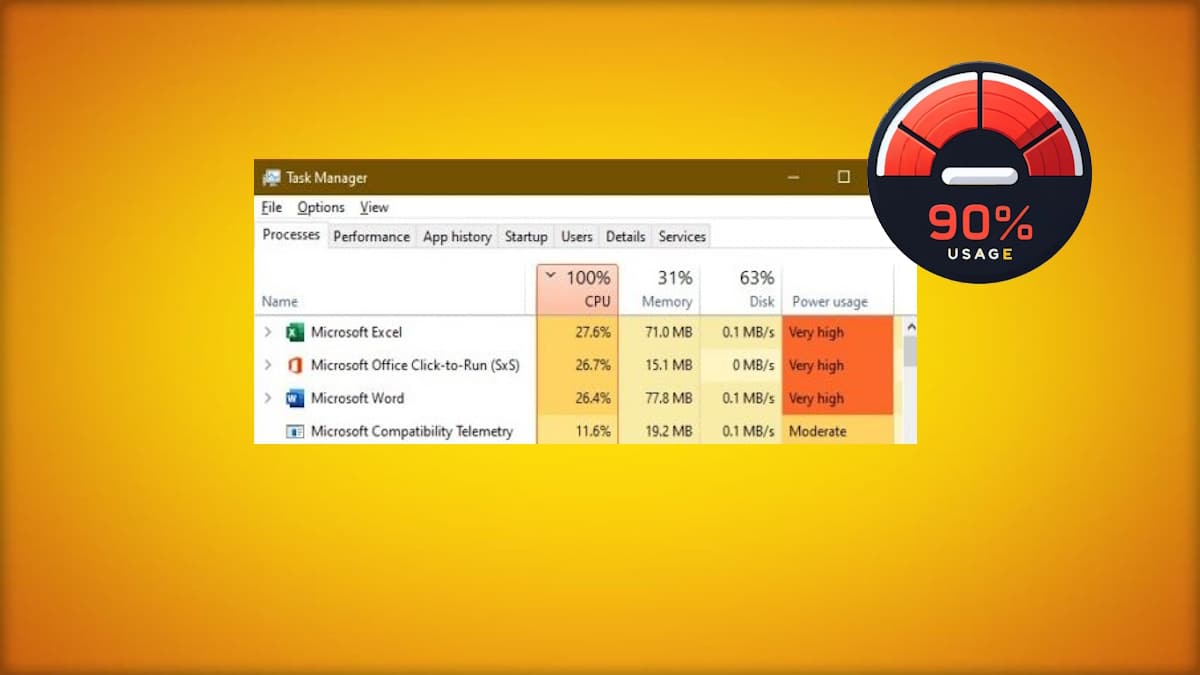Sort by the Memory column header
The width and height of the screenshot is (1200, 675).
click(659, 290)
